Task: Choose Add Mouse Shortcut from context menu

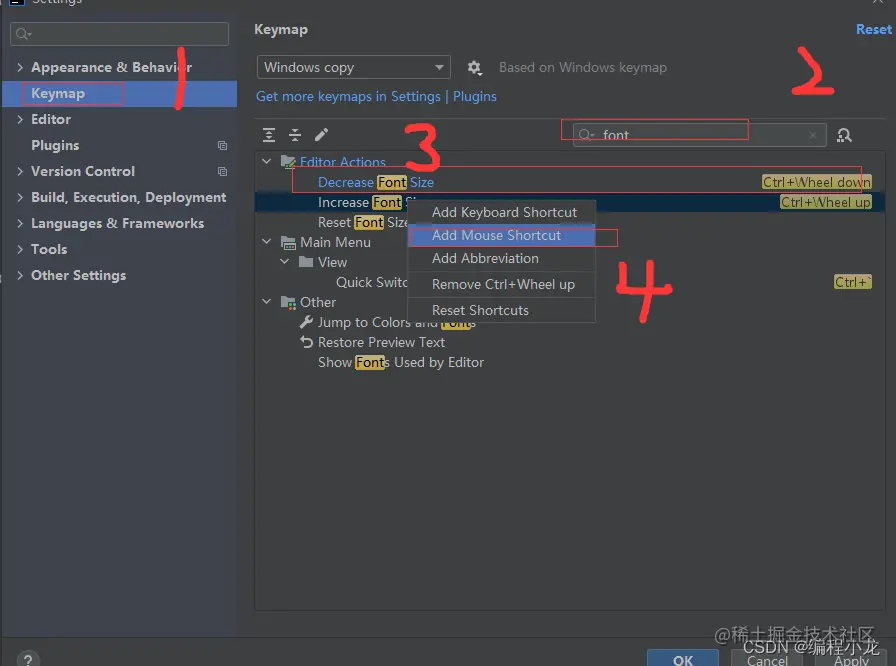Action: [502, 235]
